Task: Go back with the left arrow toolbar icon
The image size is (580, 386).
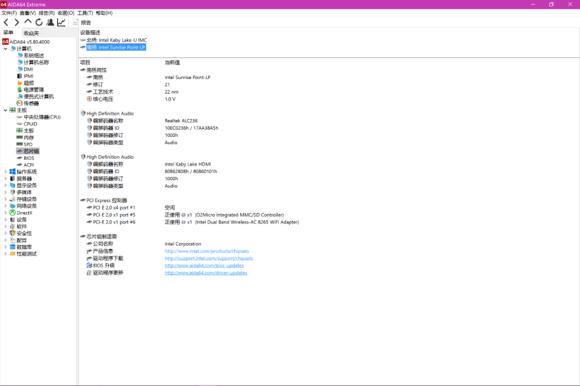Action: 6,23
